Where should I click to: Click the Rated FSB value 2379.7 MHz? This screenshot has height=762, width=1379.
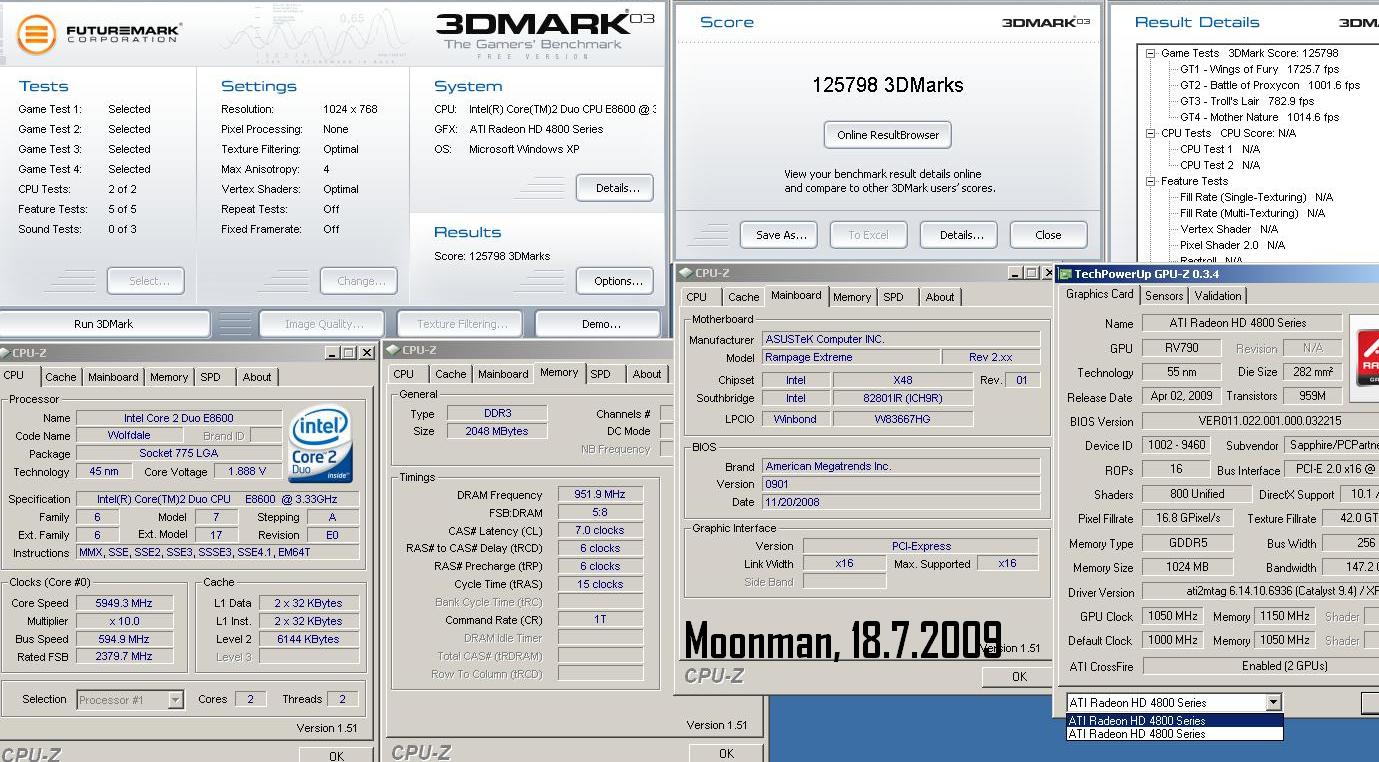coord(125,657)
